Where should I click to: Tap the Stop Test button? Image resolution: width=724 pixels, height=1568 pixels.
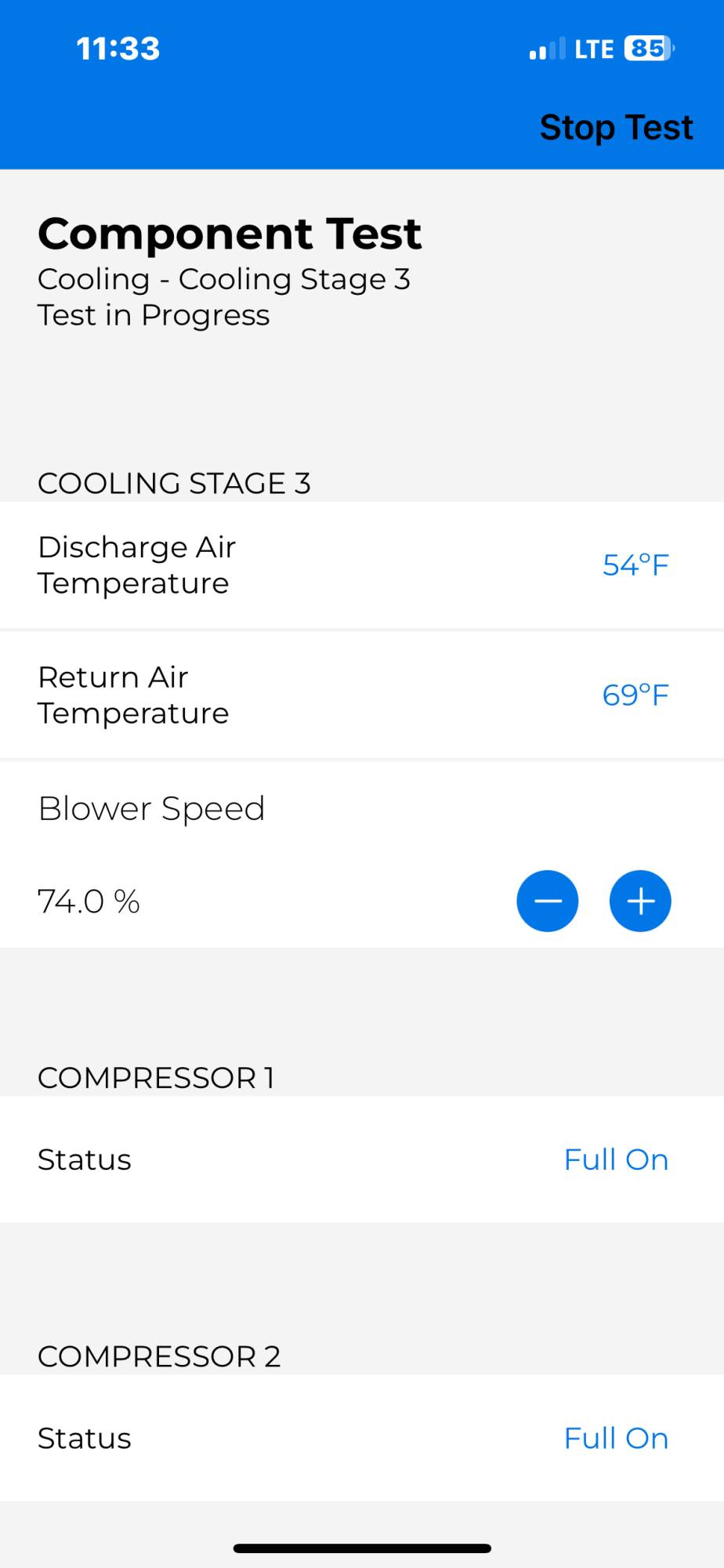click(x=616, y=127)
